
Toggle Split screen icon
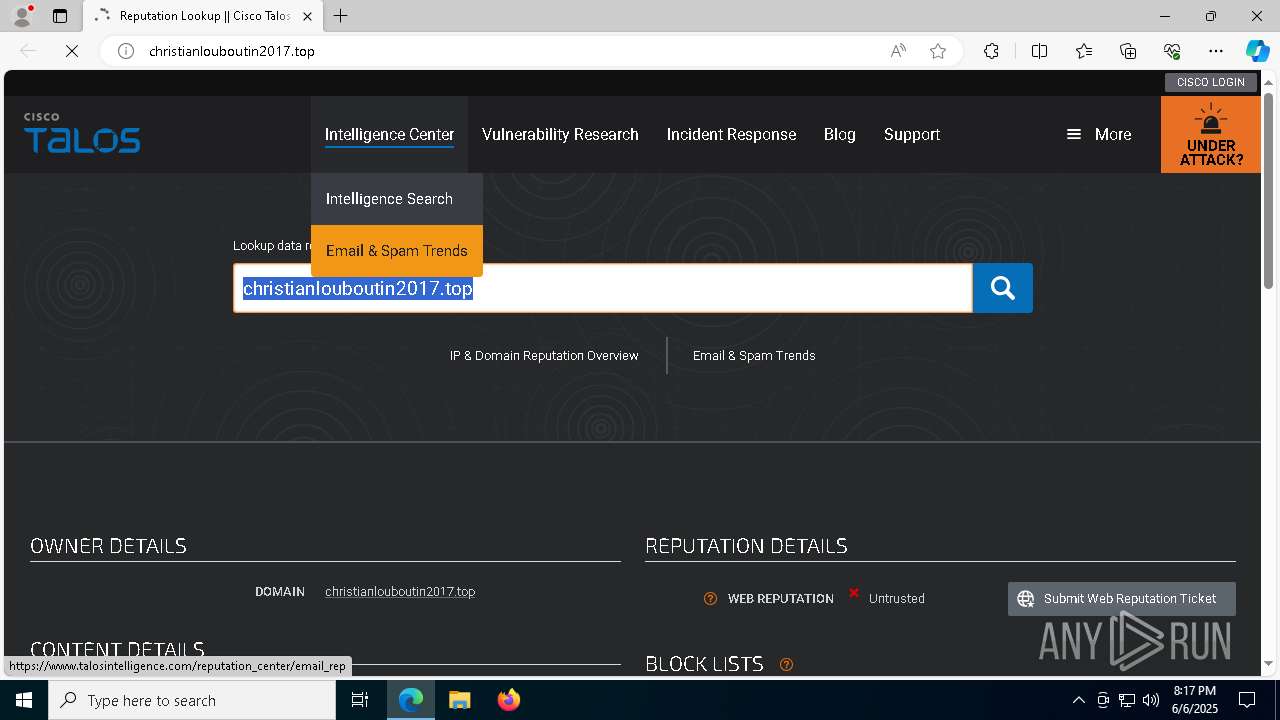tap(1039, 51)
